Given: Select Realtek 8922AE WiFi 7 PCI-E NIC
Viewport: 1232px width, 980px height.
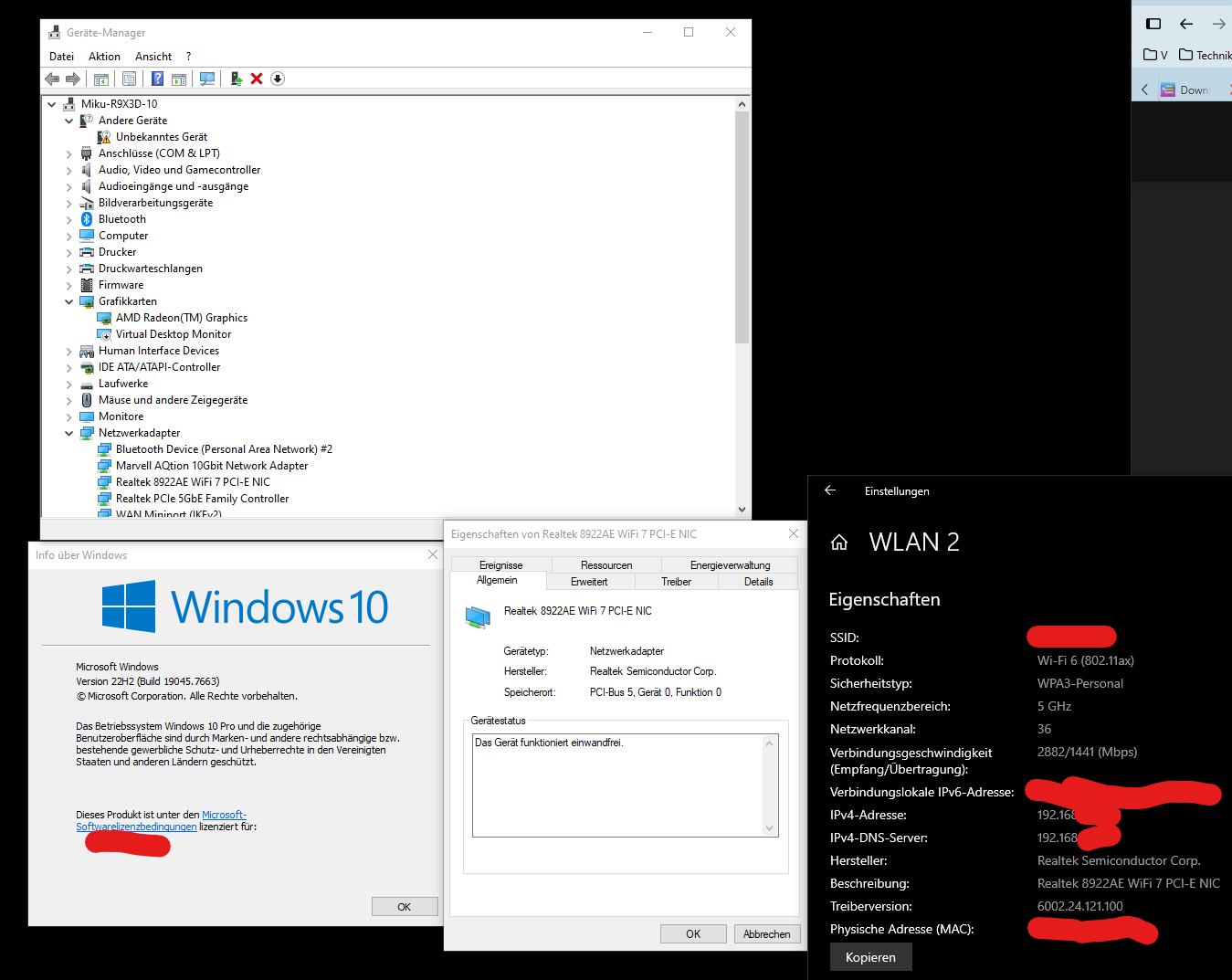Looking at the screenshot, I should click(193, 482).
